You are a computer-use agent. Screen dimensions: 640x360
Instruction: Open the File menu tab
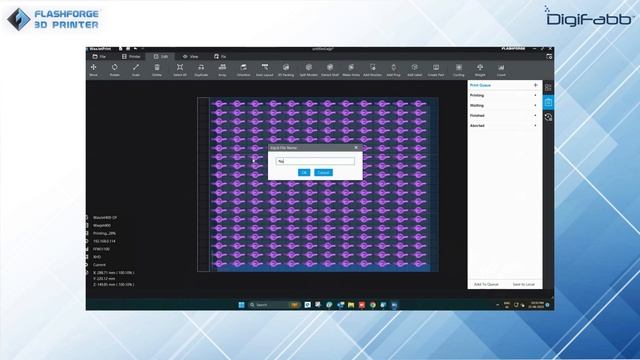click(x=99, y=56)
